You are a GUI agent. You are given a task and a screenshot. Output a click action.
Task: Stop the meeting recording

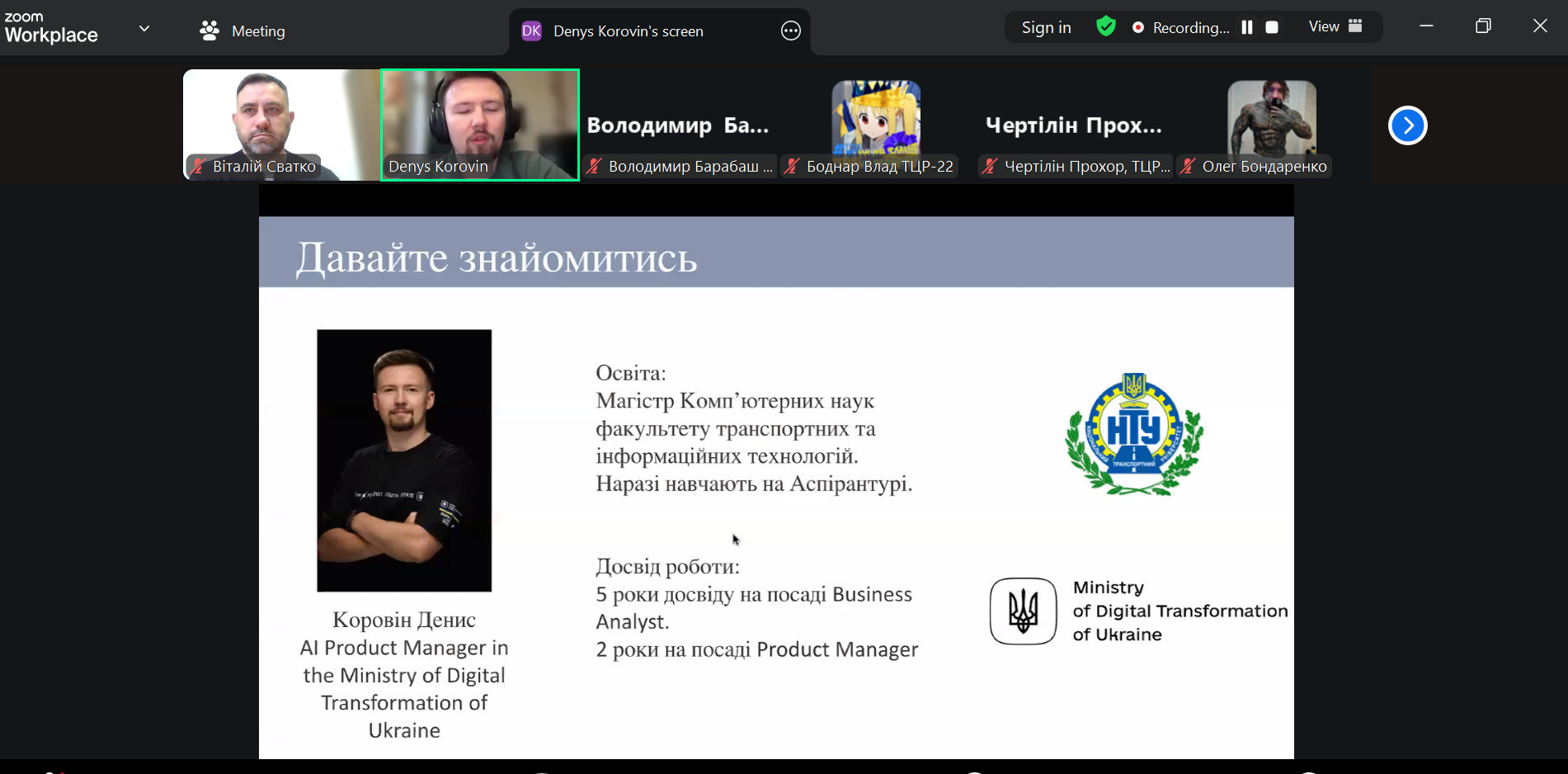[x=1272, y=27]
